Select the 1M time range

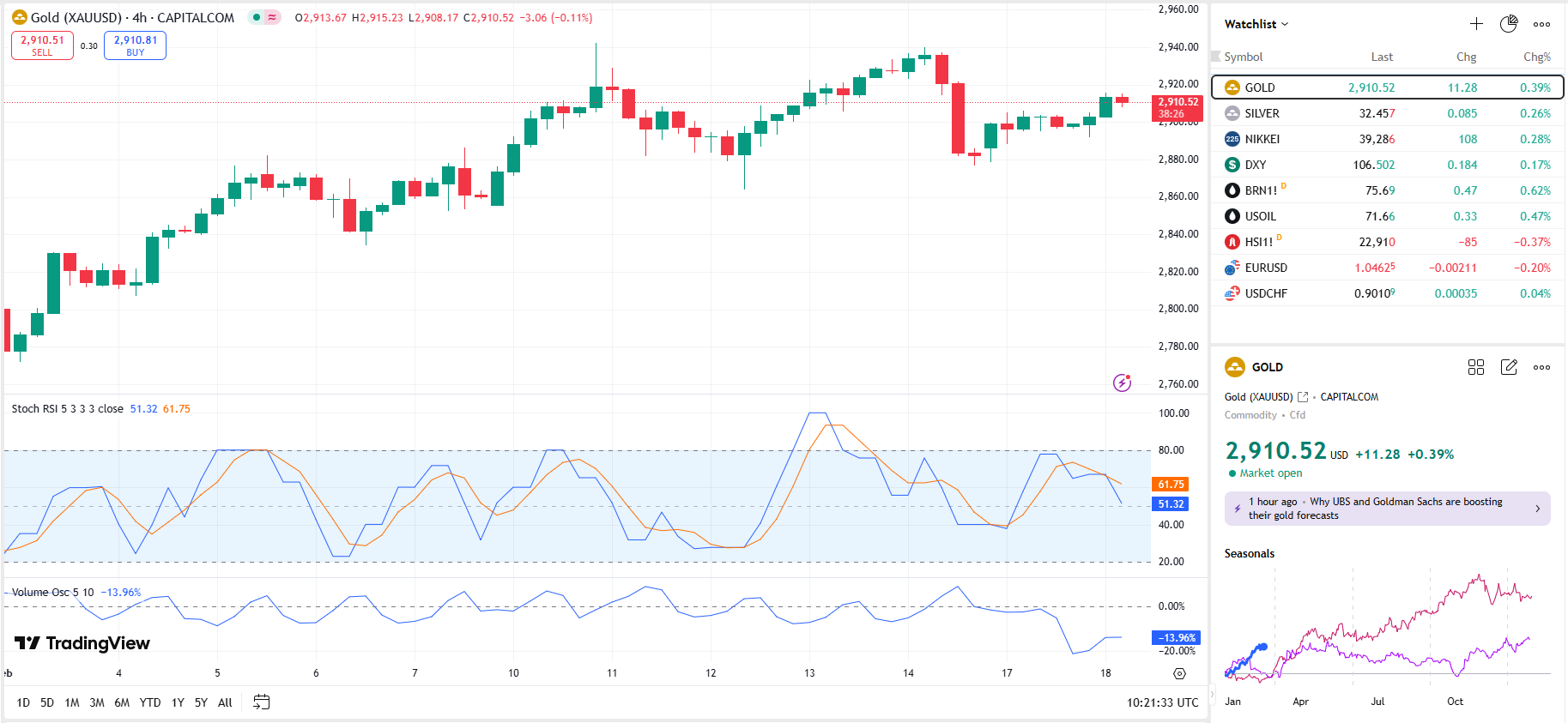tap(72, 702)
